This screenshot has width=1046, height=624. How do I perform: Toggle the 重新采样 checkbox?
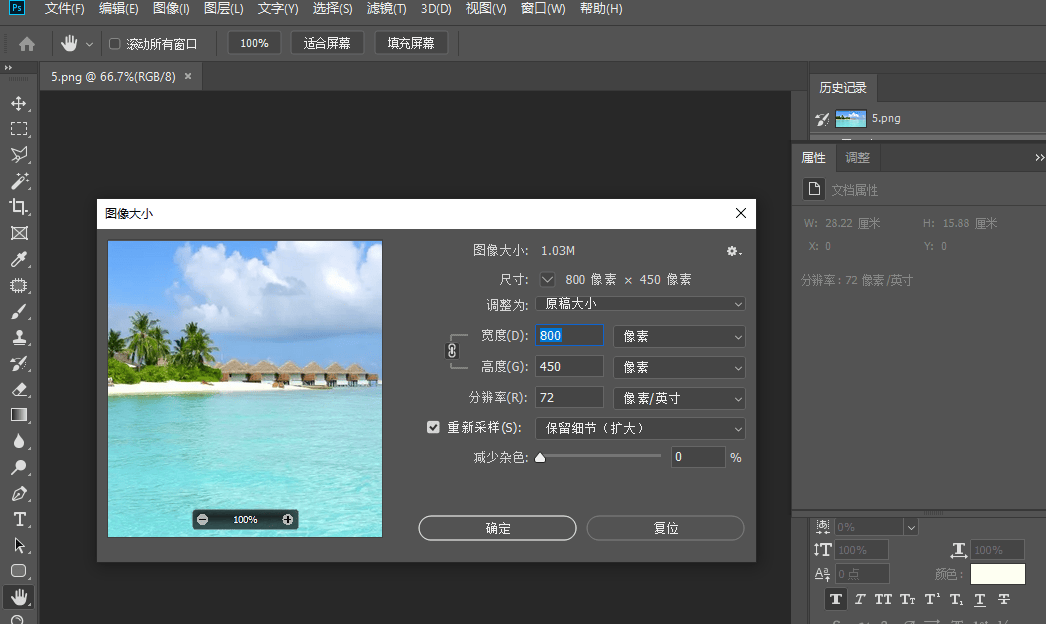coord(433,427)
